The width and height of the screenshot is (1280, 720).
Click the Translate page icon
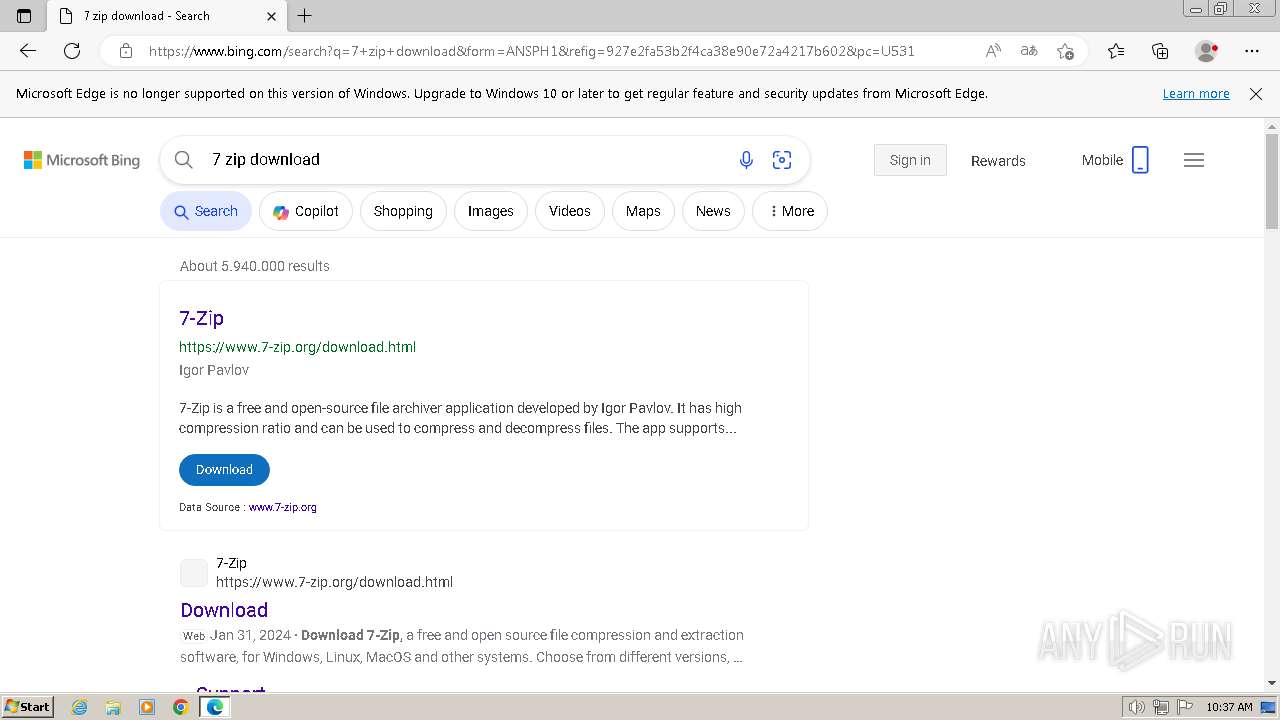(x=1029, y=51)
